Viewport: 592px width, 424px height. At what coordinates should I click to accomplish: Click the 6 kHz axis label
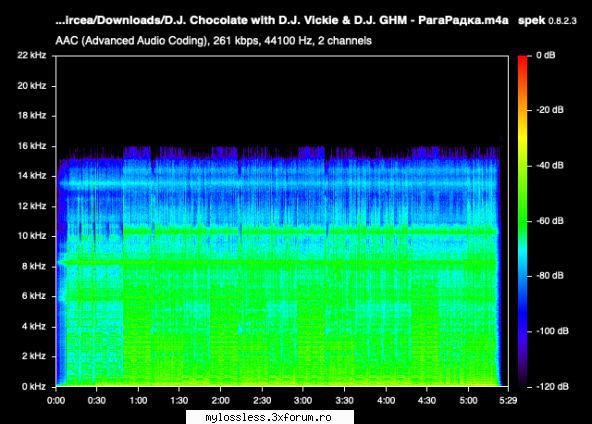coord(34,296)
